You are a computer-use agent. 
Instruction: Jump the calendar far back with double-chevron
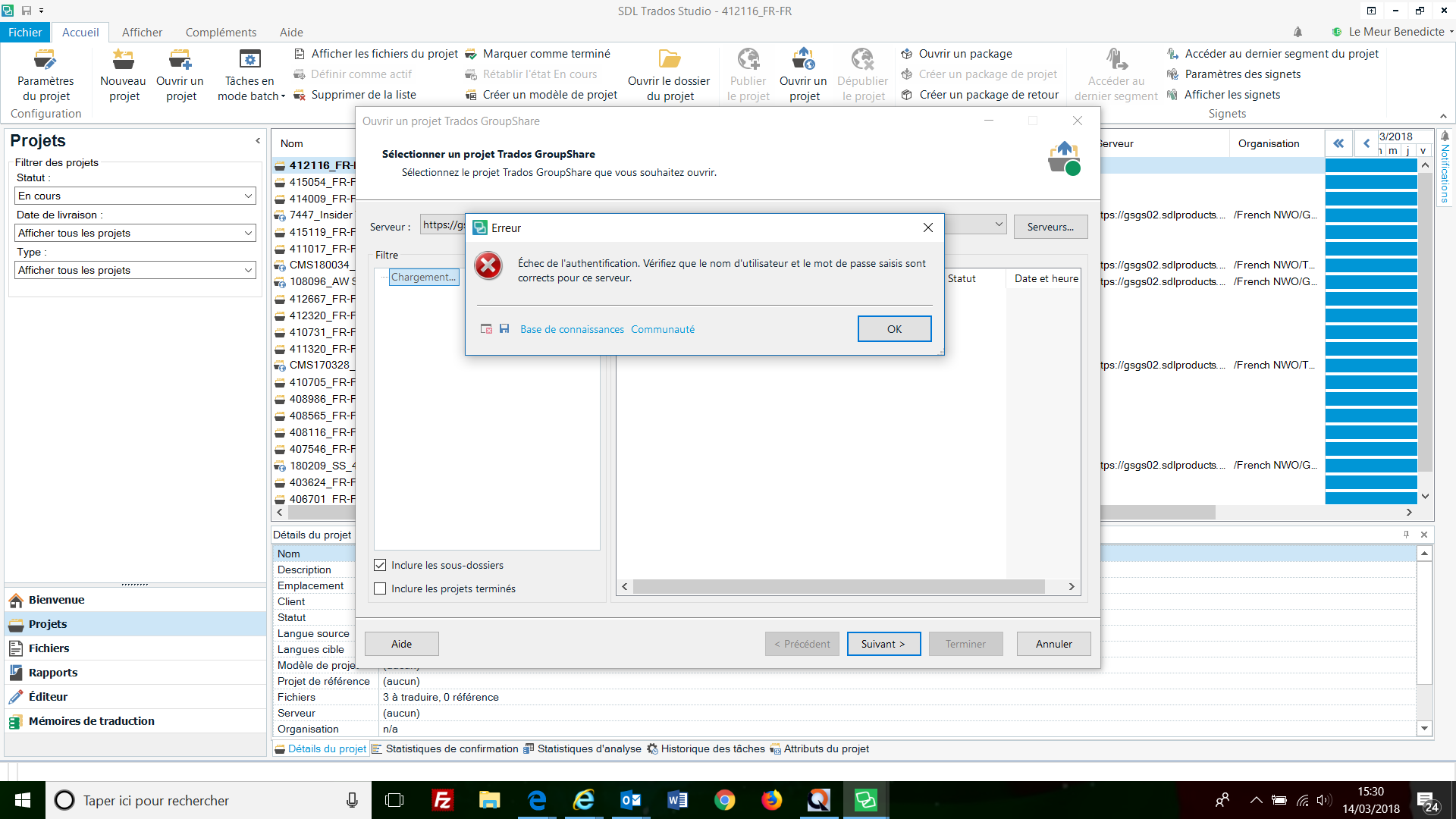click(x=1338, y=143)
